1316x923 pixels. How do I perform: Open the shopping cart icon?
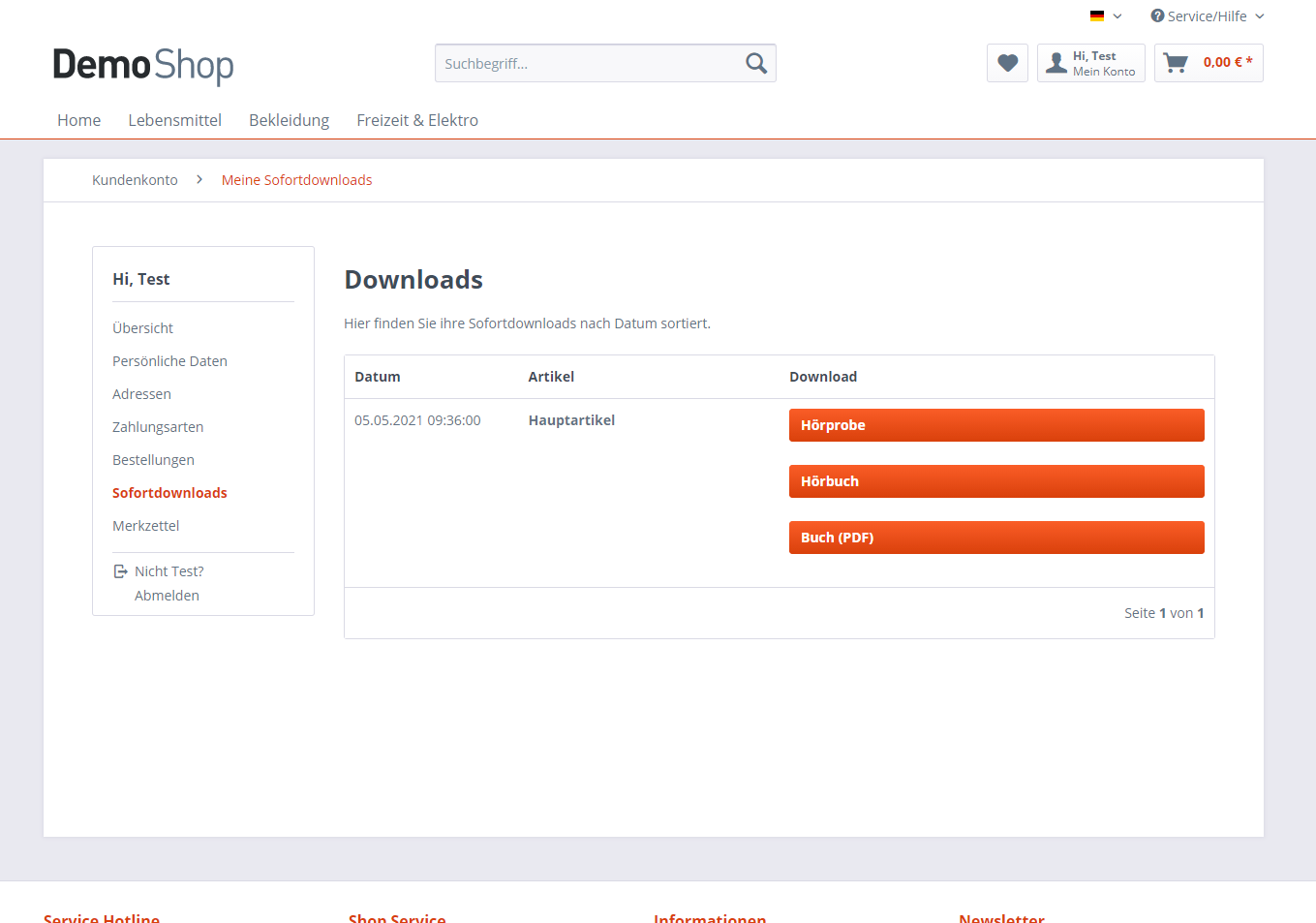coord(1176,63)
